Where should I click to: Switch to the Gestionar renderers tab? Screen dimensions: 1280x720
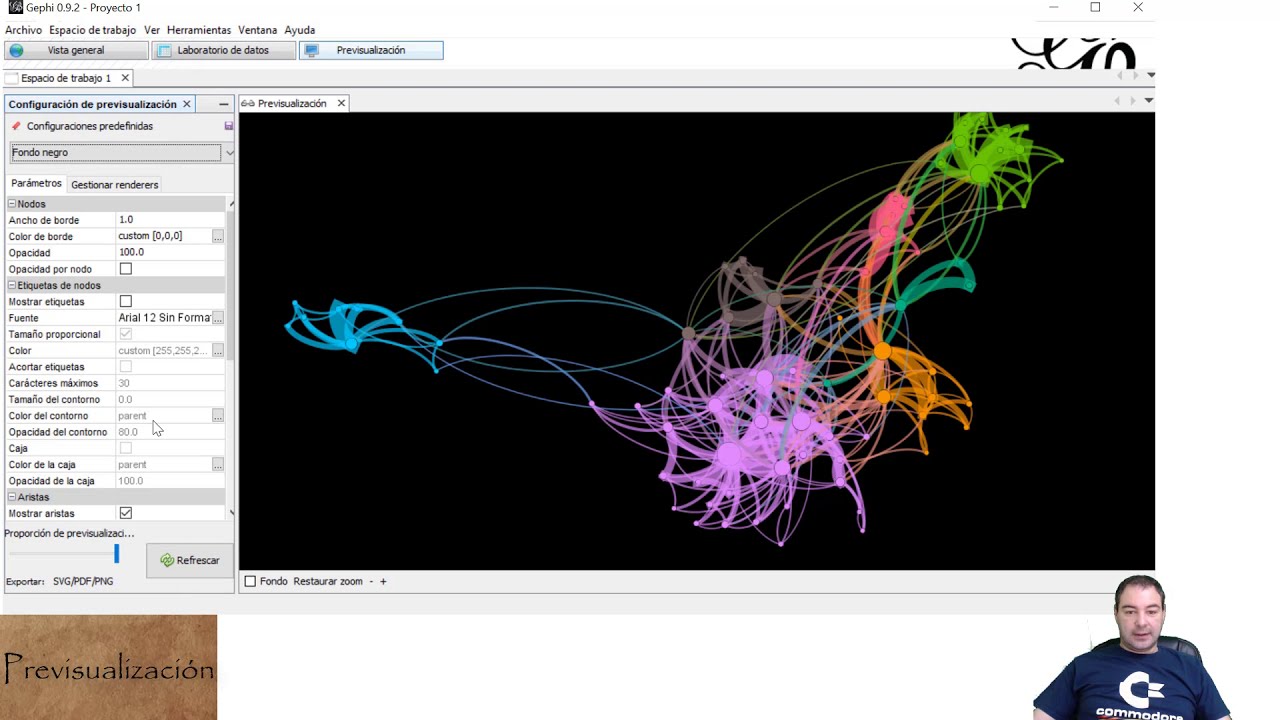pyautogui.click(x=115, y=185)
